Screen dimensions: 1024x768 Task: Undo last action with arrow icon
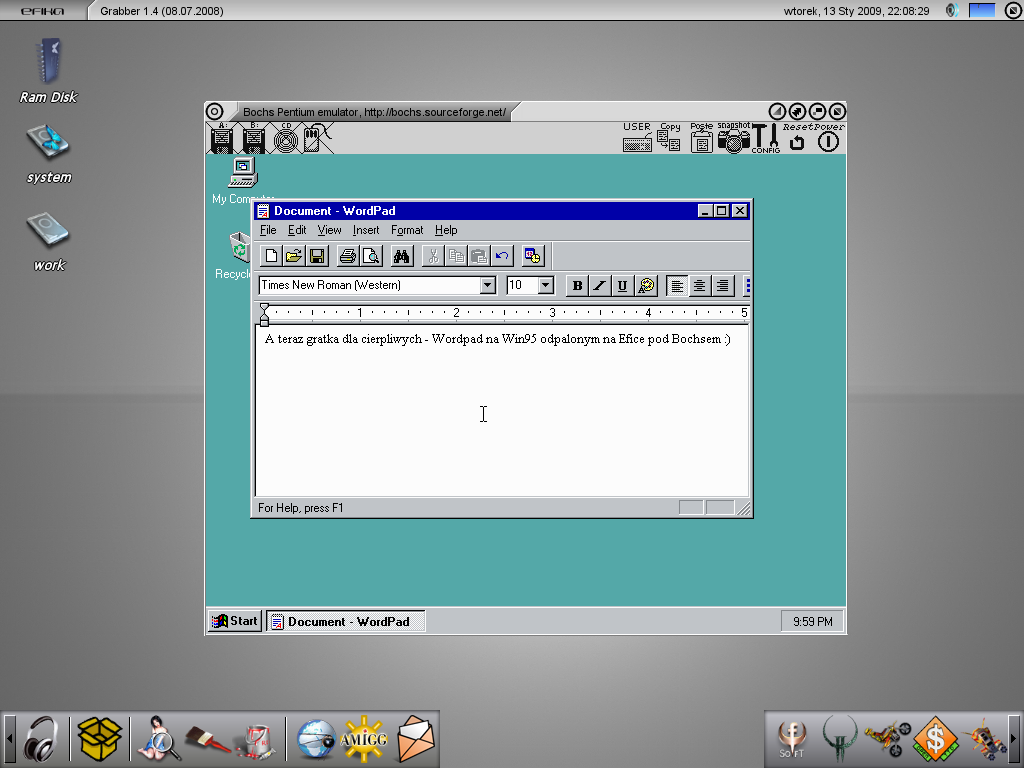pyautogui.click(x=501, y=256)
